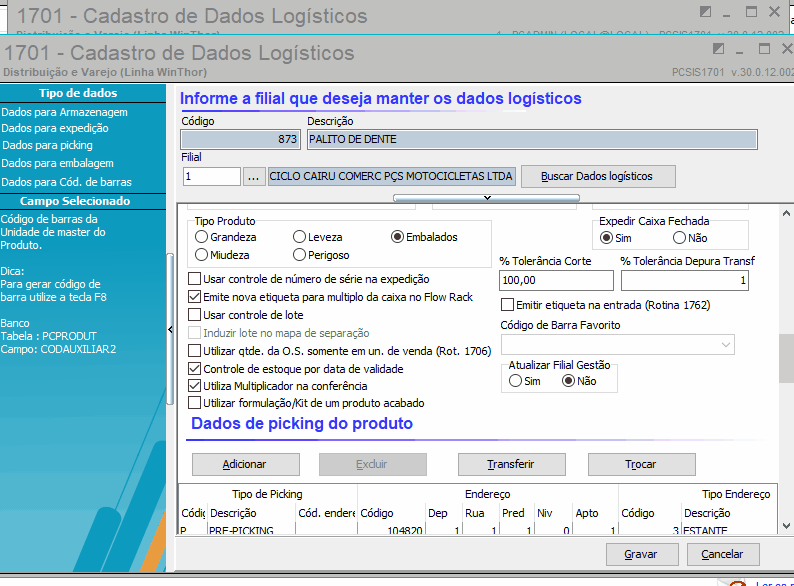Screen dimensions: 794x586
Task: Click filial name CICLO CAIRU field
Action: (x=391, y=176)
